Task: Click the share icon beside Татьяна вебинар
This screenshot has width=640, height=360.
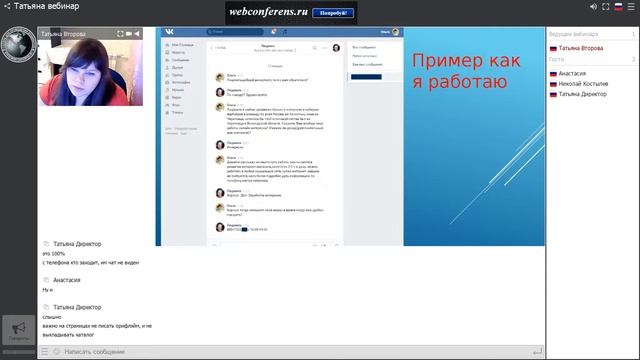Action: pos(7,6)
